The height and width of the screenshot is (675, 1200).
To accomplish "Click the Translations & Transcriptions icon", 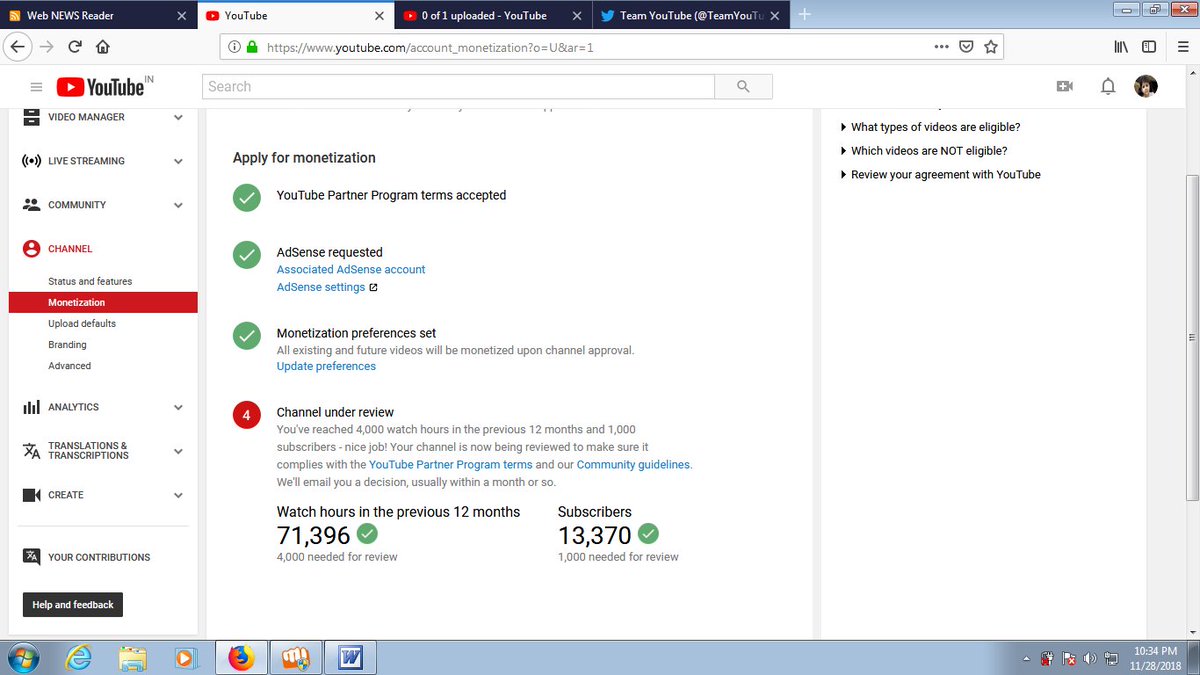I will click(31, 451).
